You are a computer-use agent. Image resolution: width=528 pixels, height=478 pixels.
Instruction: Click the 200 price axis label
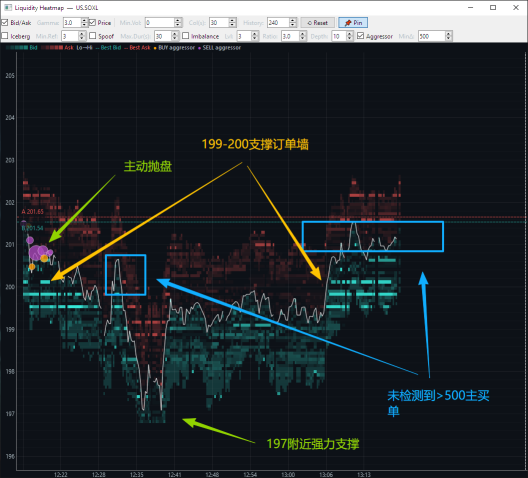[10, 287]
